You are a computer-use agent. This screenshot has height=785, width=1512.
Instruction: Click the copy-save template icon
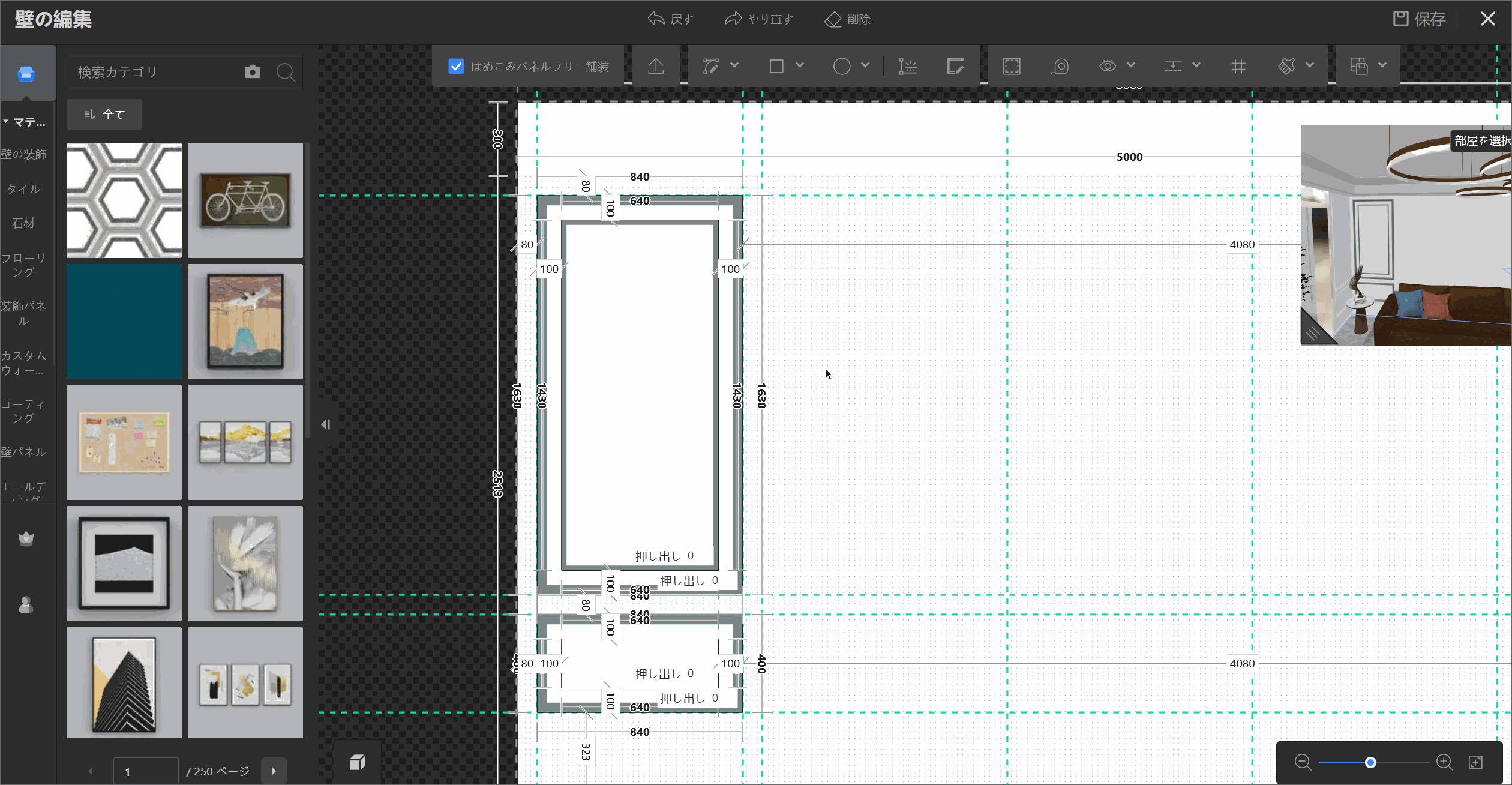1359,66
